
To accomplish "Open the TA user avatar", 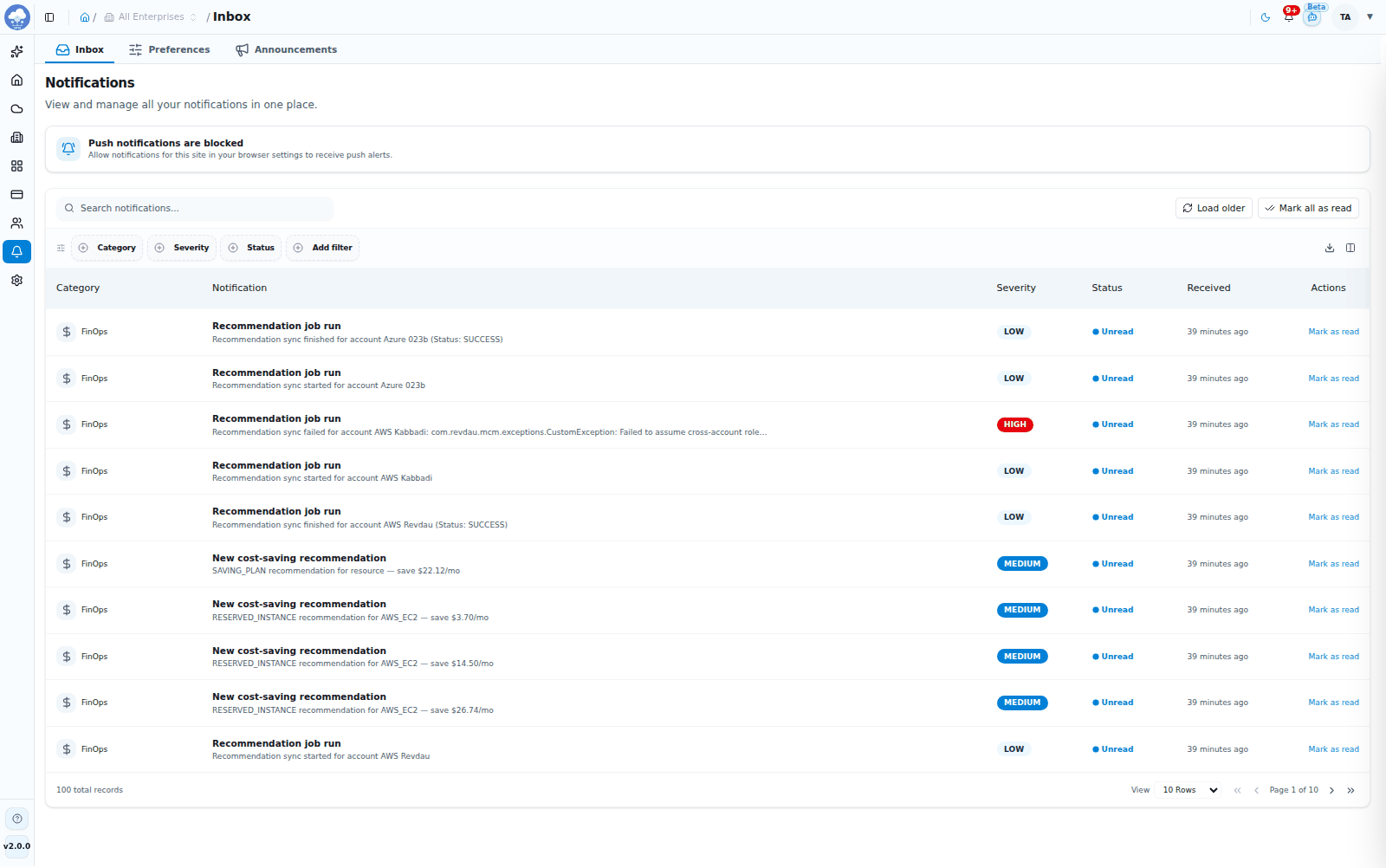I will [1345, 17].
